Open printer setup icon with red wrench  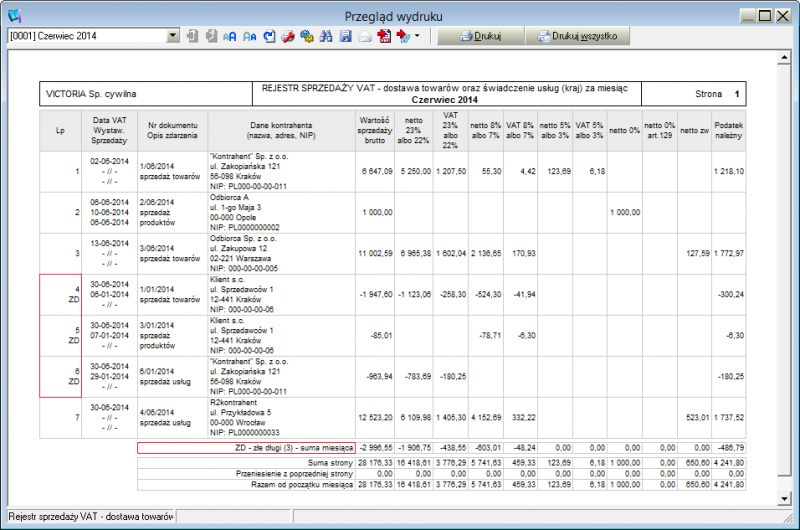287,36
